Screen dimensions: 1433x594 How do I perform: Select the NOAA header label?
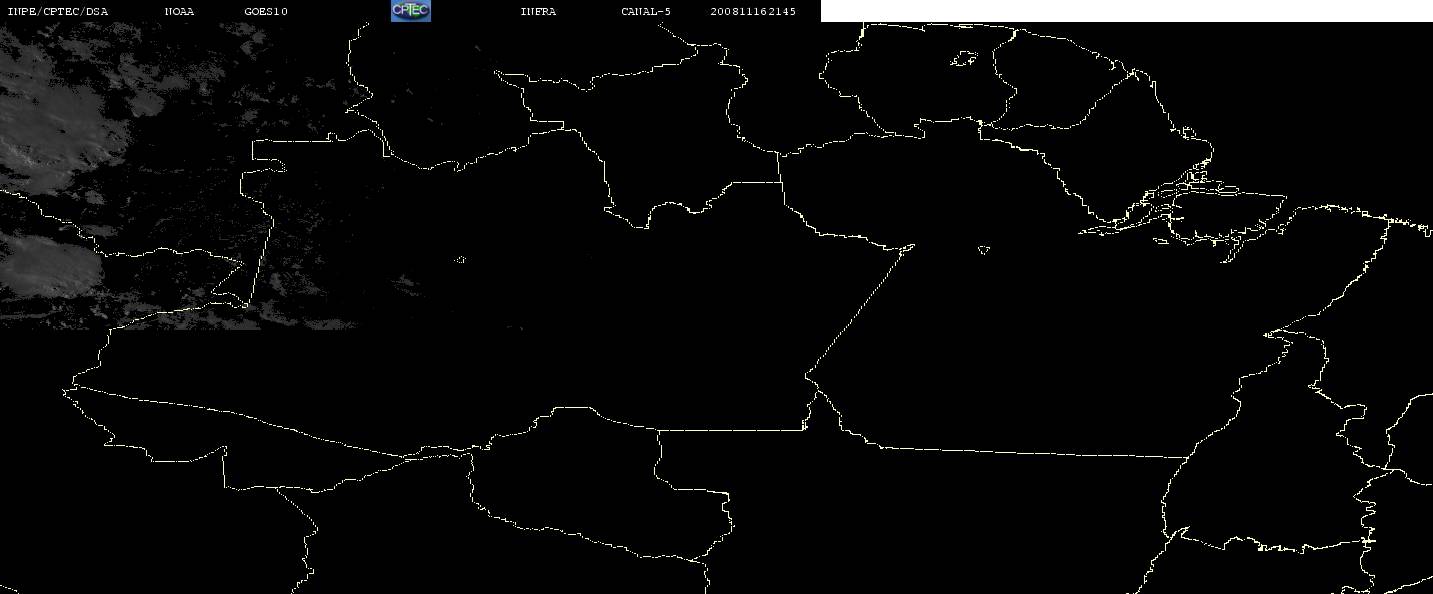tap(179, 12)
